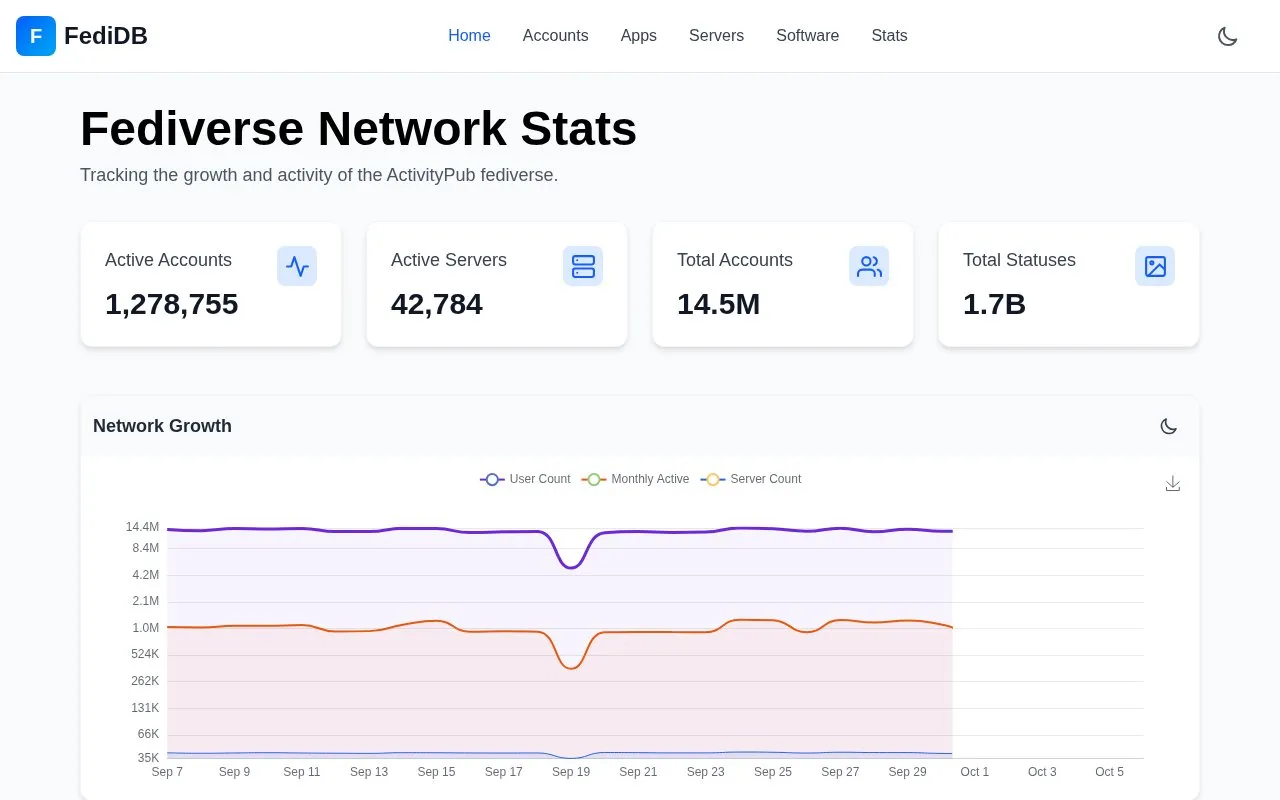The width and height of the screenshot is (1280, 800).
Task: Click the 42,784 active servers value
Action: [x=437, y=304]
